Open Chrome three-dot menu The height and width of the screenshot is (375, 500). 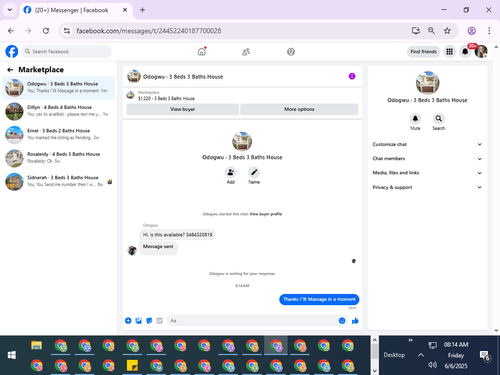click(489, 31)
